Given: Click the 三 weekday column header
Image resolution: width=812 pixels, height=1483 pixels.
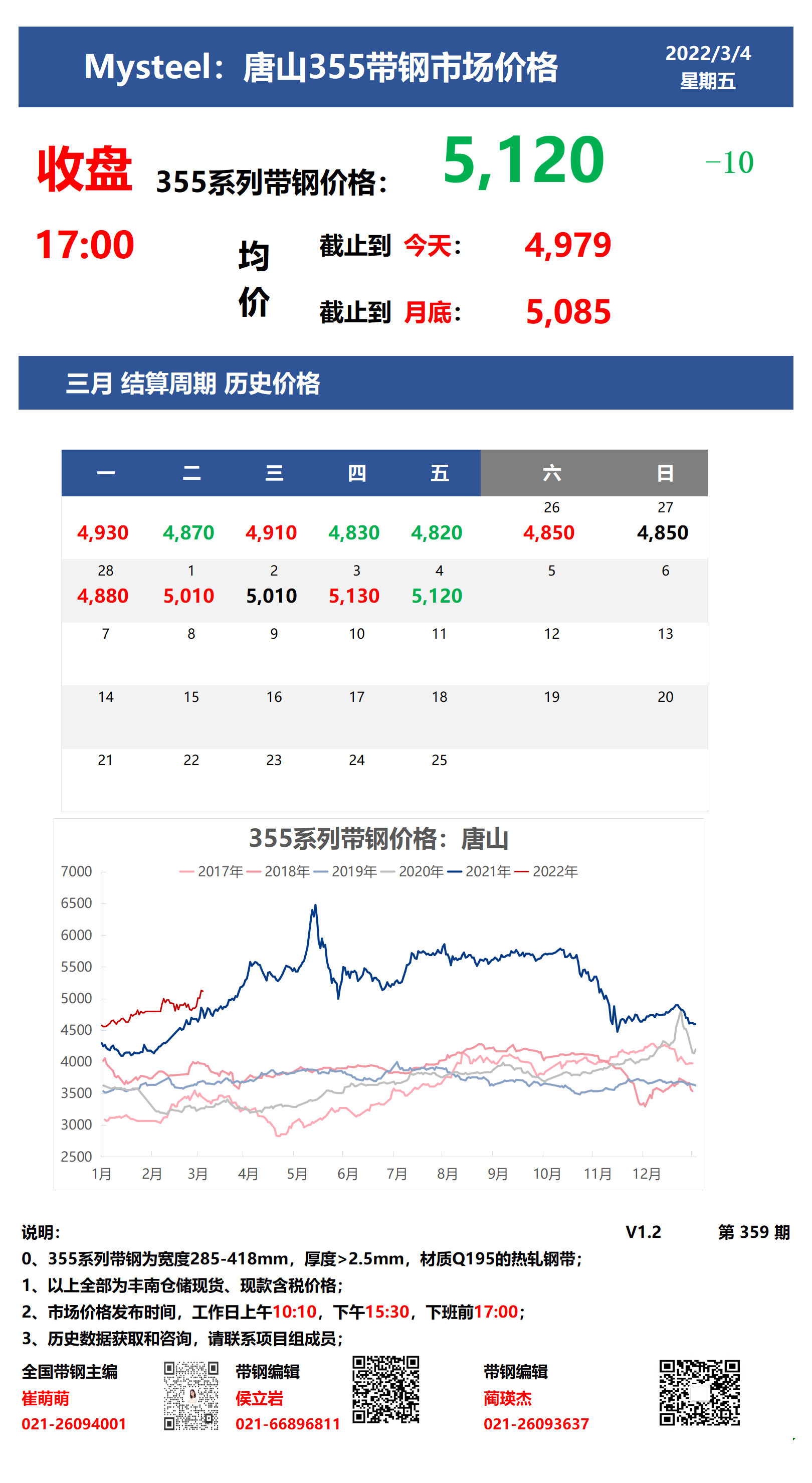Looking at the screenshot, I should (x=274, y=473).
